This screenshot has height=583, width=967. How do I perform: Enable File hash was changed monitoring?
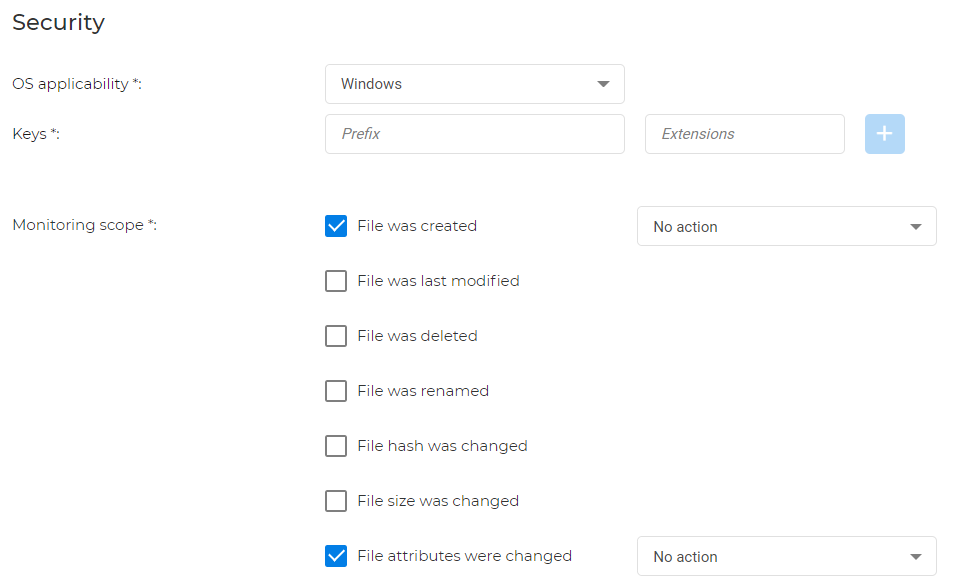tap(336, 446)
